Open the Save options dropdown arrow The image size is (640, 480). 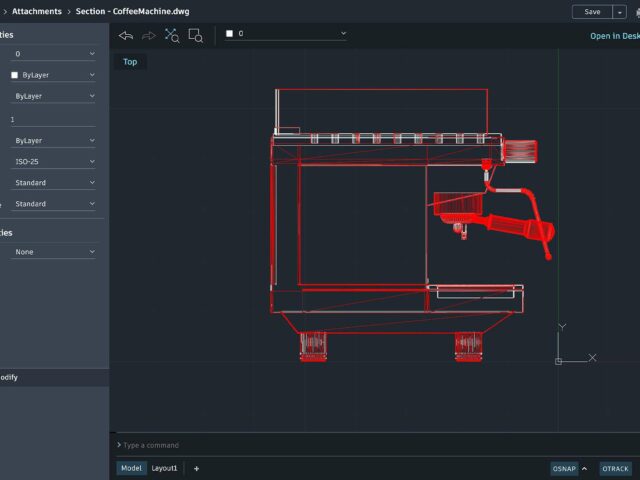coord(620,12)
